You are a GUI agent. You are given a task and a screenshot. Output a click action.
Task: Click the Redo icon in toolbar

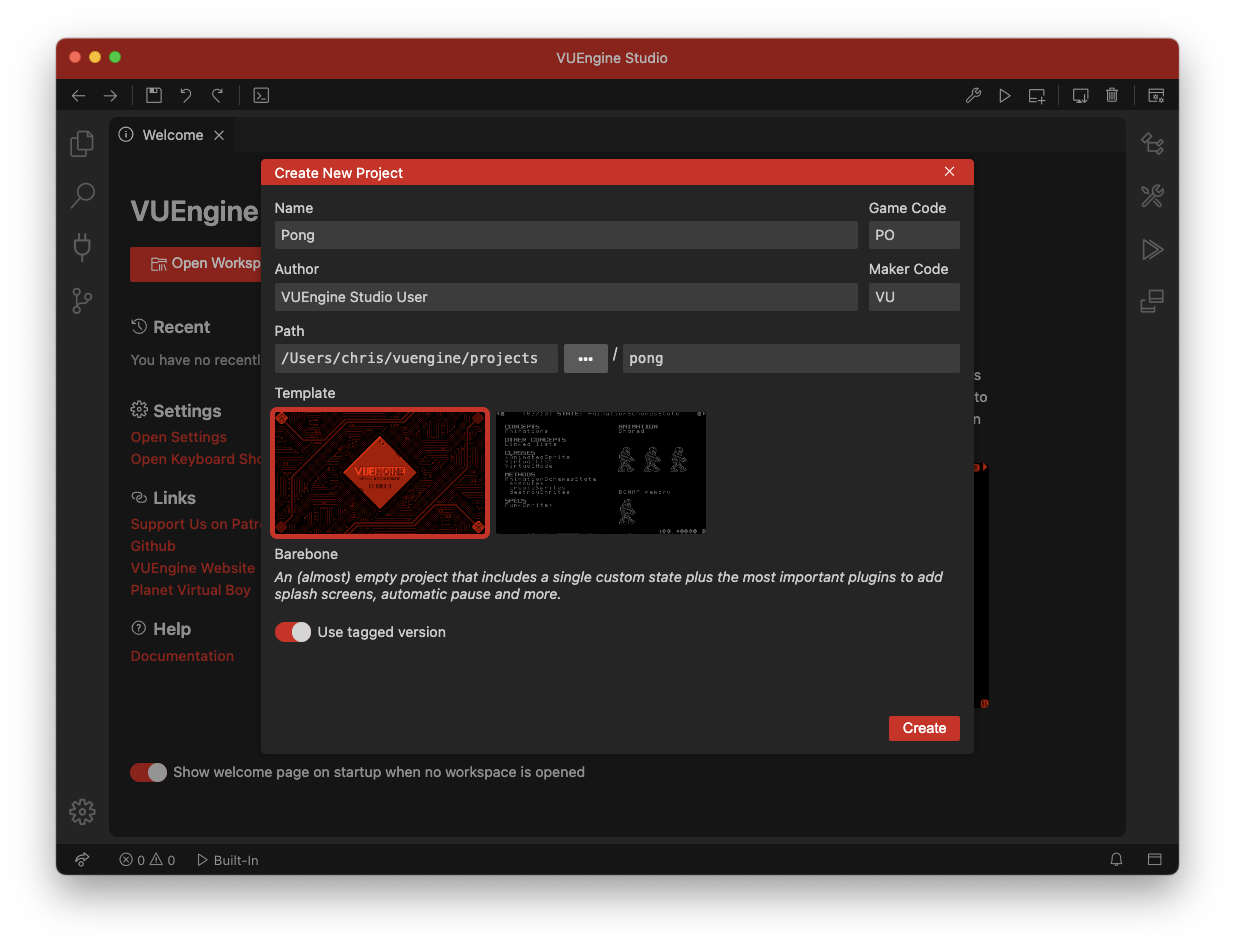[x=217, y=95]
